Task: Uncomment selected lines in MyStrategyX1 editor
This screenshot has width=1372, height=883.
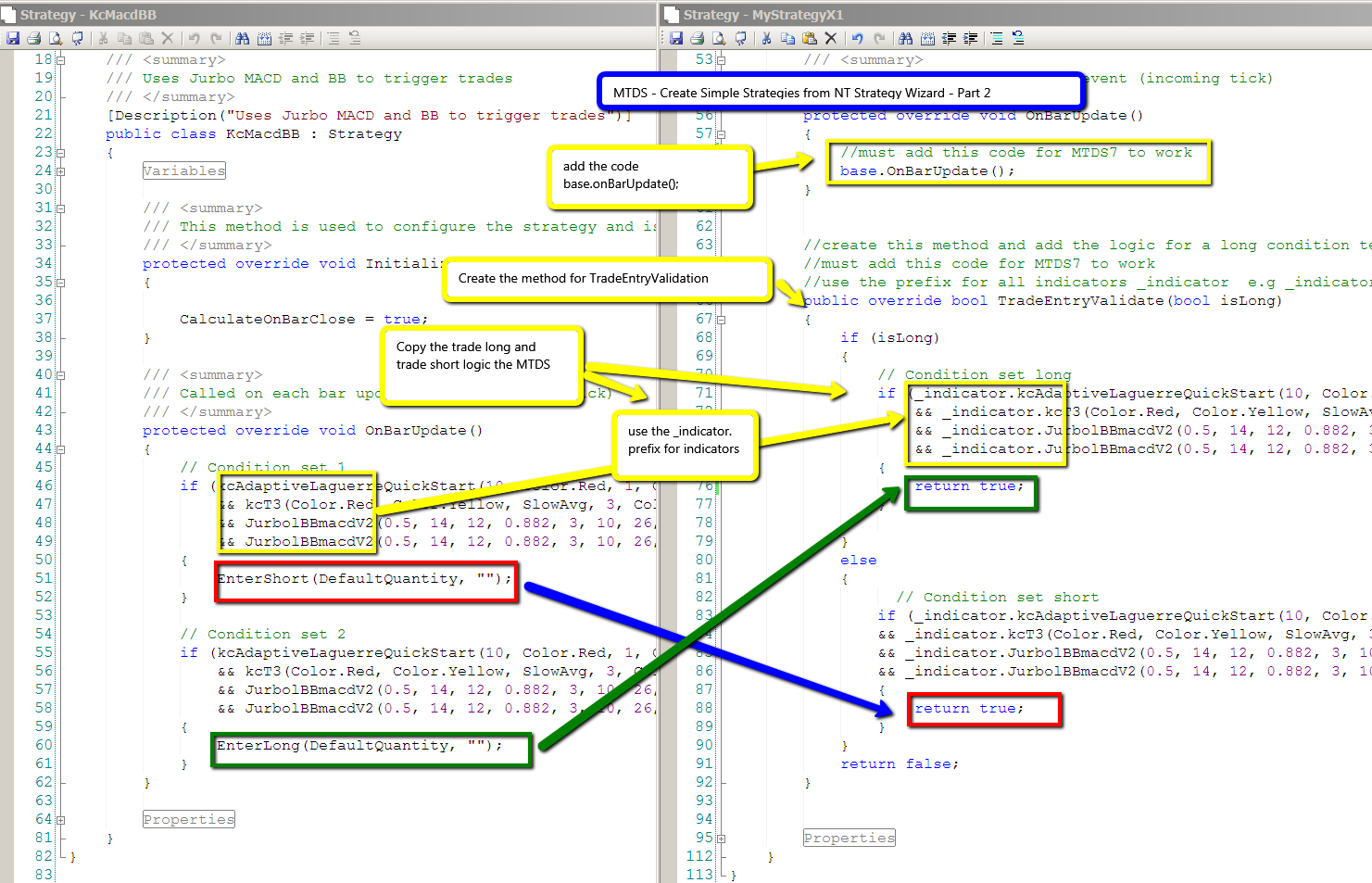Action: tap(1018, 38)
